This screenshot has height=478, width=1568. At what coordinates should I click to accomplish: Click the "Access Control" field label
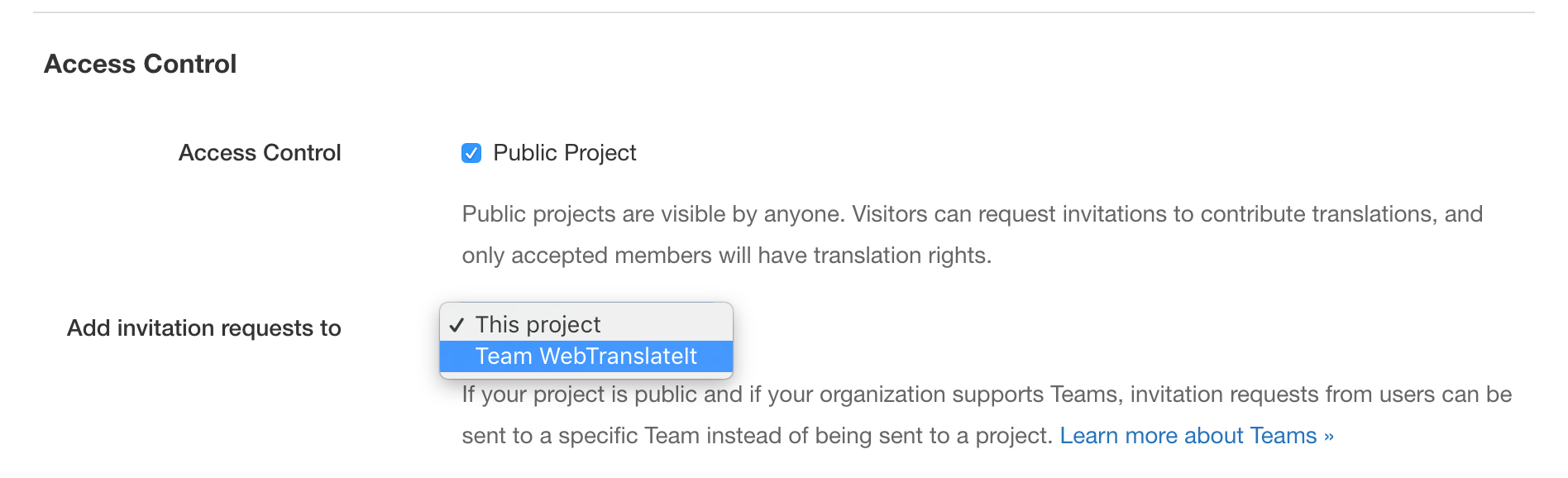pos(260,153)
